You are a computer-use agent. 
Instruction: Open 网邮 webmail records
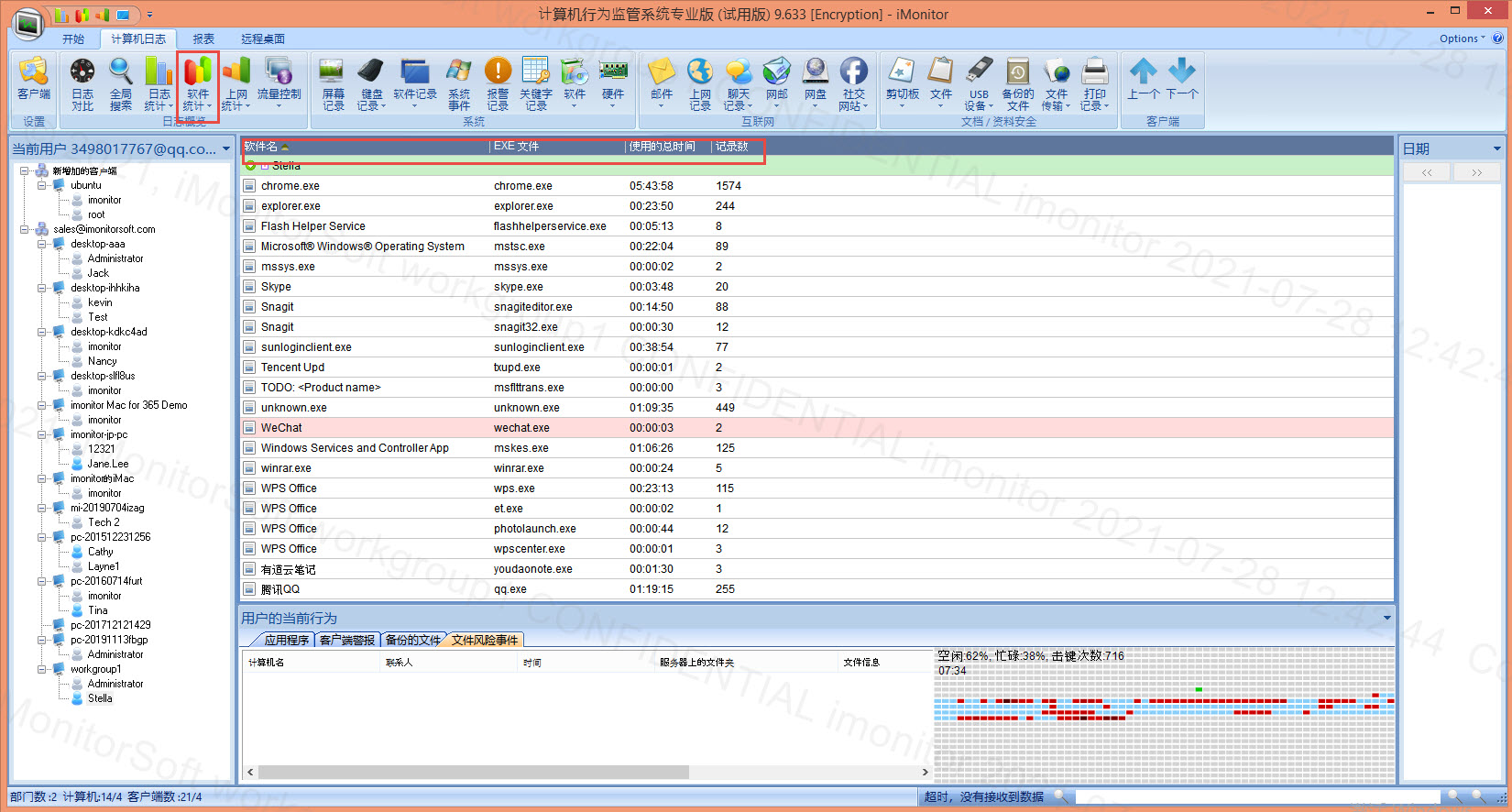pos(777,82)
